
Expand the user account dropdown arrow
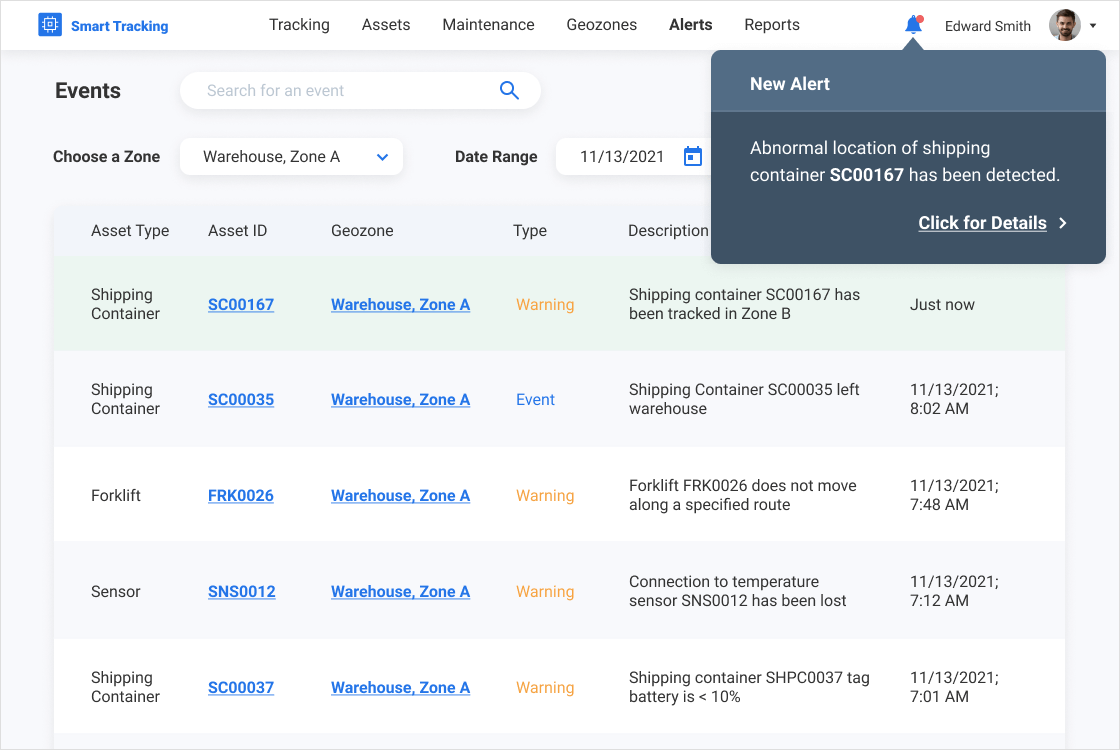[1093, 26]
